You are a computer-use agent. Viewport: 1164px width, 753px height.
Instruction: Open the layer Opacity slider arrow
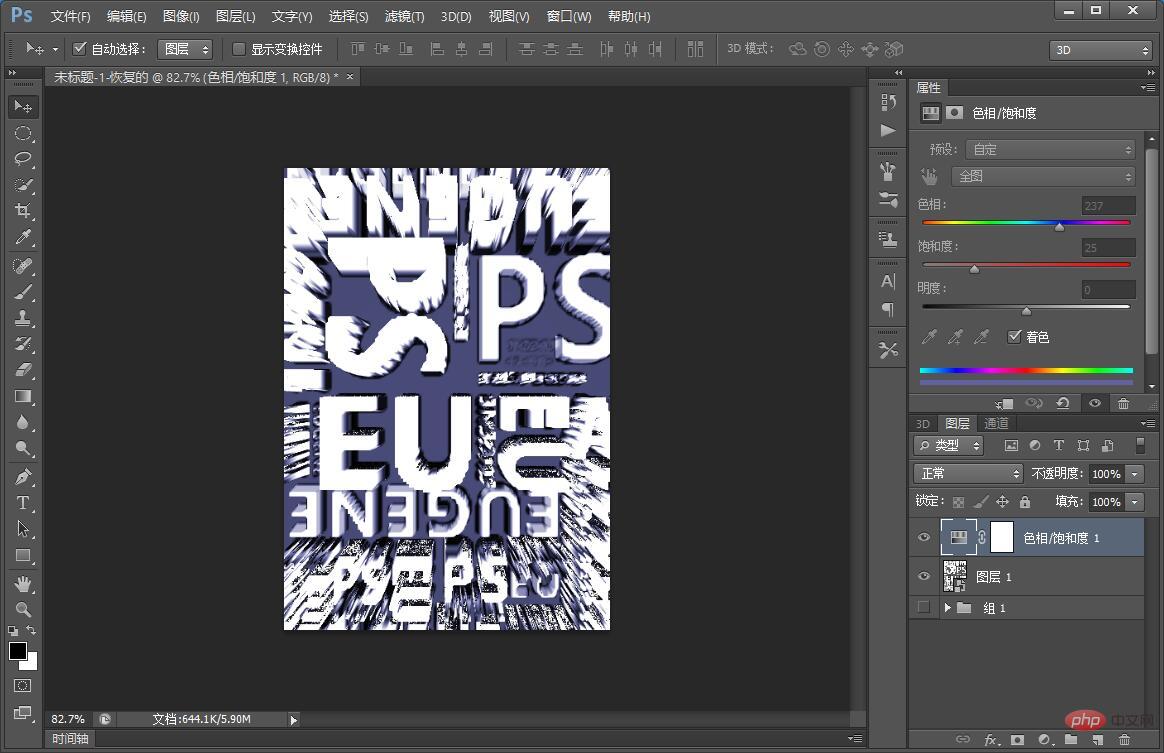(x=1134, y=474)
